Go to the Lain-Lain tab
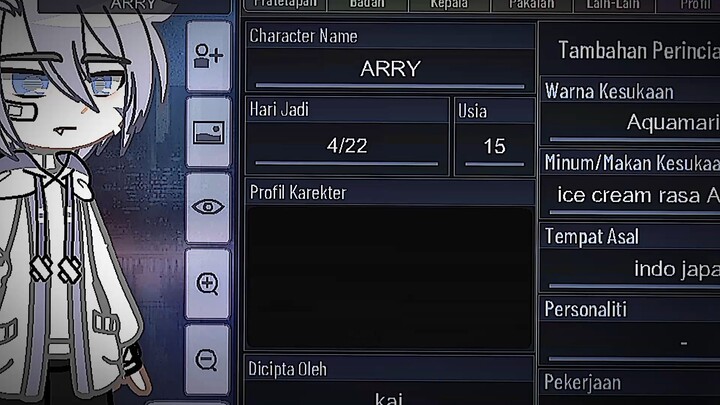Screen dimensions: 720x405 613,5
